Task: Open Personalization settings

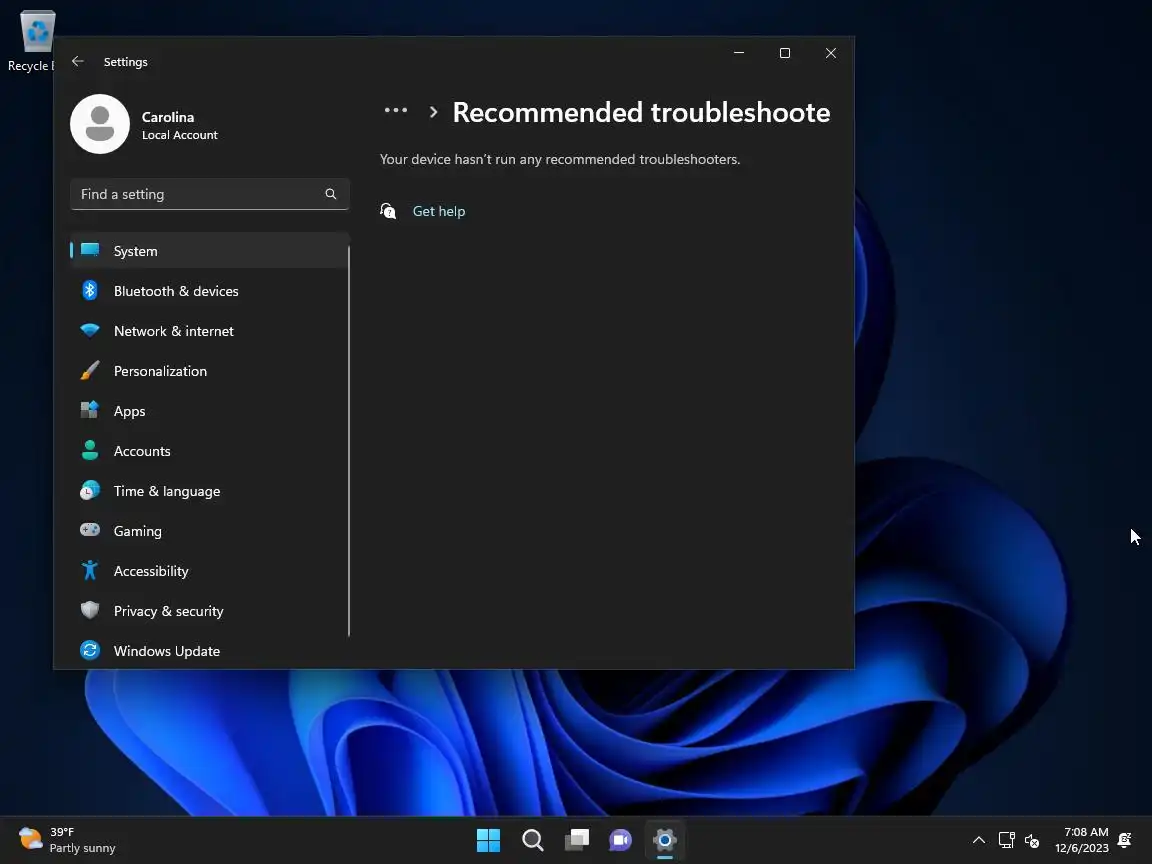Action: click(x=209, y=371)
